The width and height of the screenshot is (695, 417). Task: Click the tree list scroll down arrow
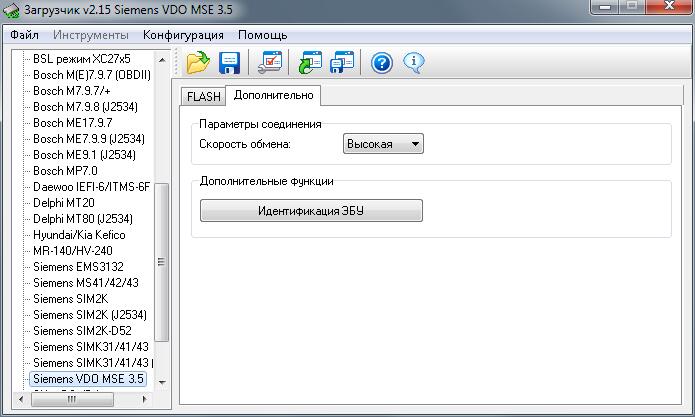tap(162, 382)
